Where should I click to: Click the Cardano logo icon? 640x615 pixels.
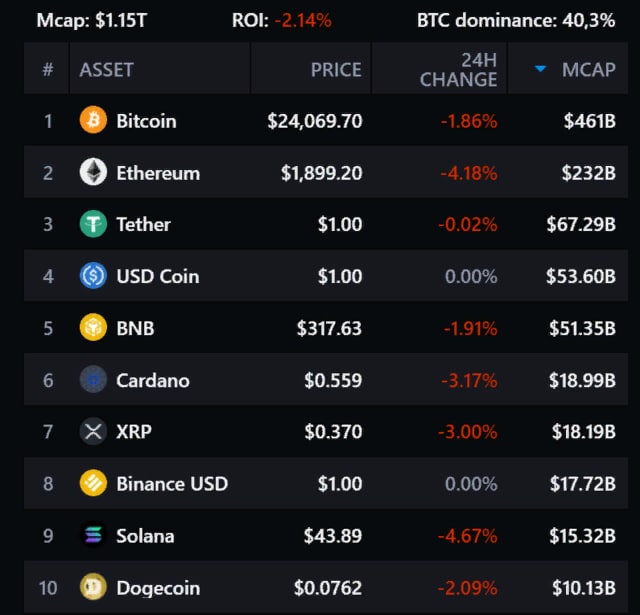pyautogui.click(x=93, y=380)
